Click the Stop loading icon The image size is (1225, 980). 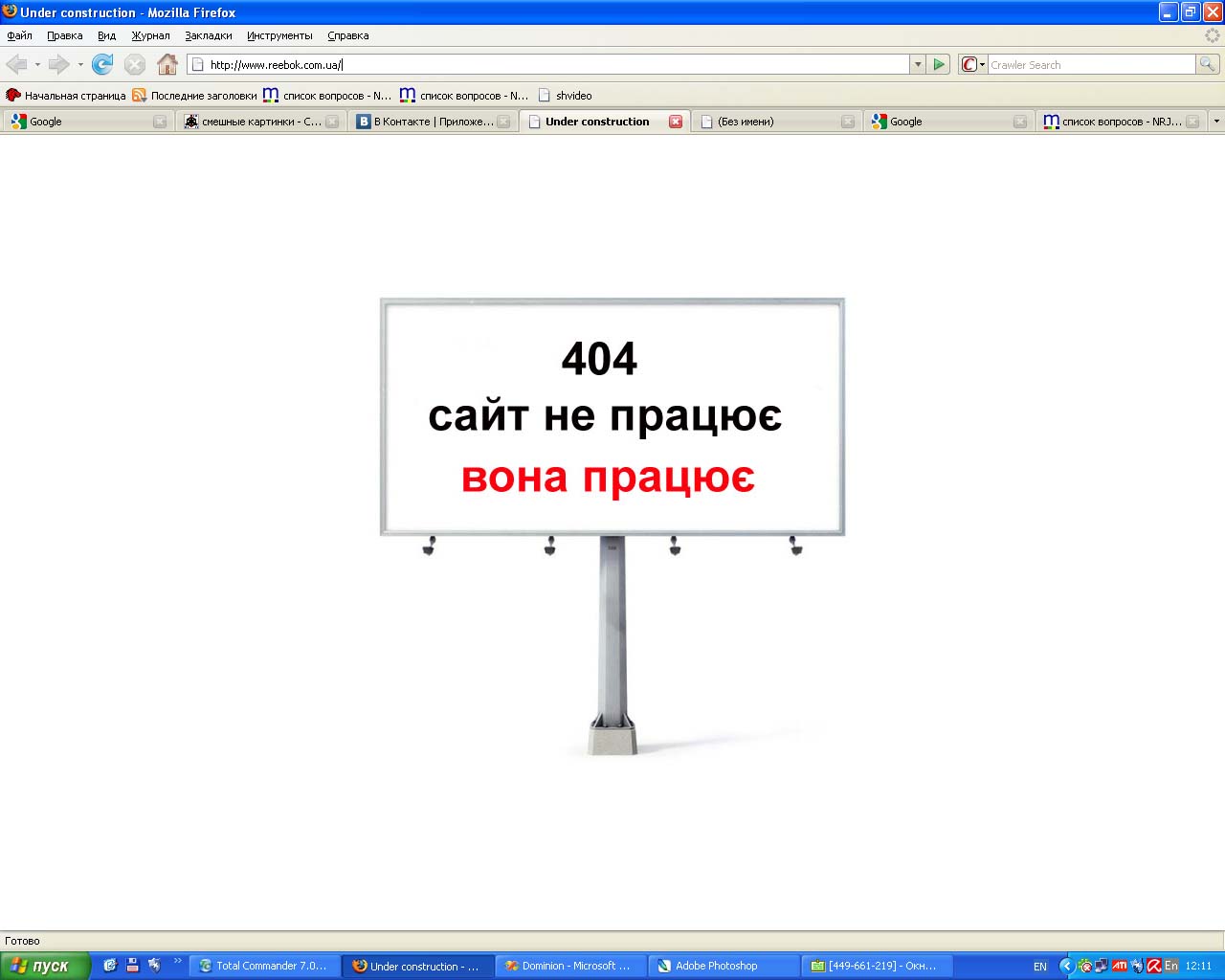point(135,64)
